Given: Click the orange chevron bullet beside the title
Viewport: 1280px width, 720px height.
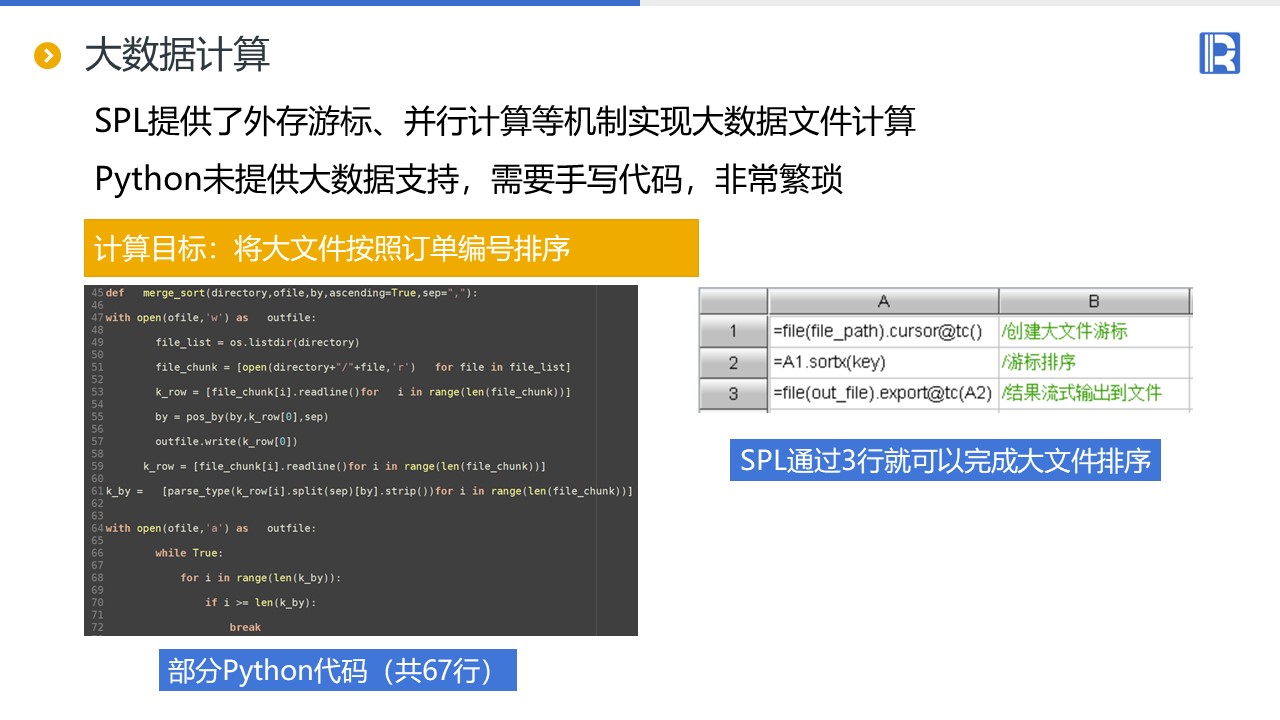Looking at the screenshot, I should [48, 56].
